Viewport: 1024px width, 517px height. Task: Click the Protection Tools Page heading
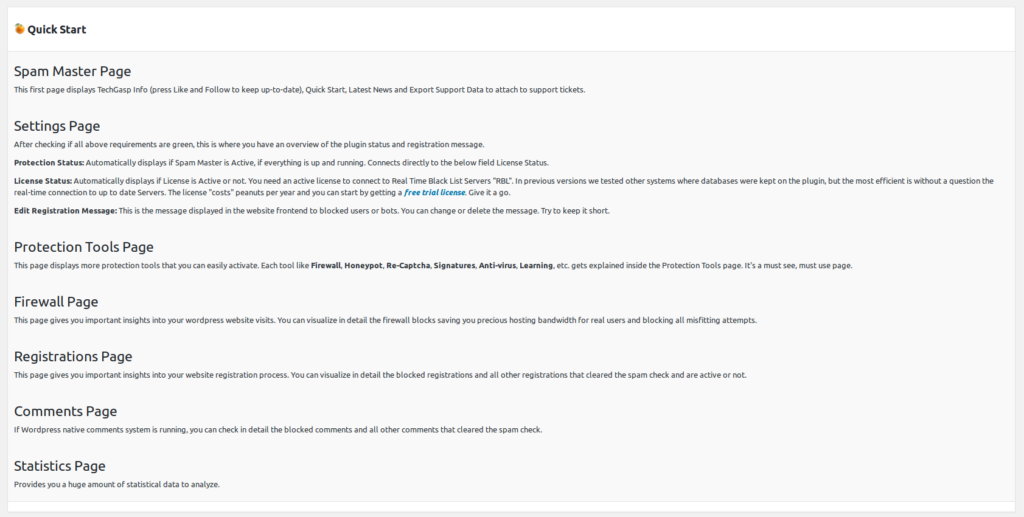click(x=84, y=247)
